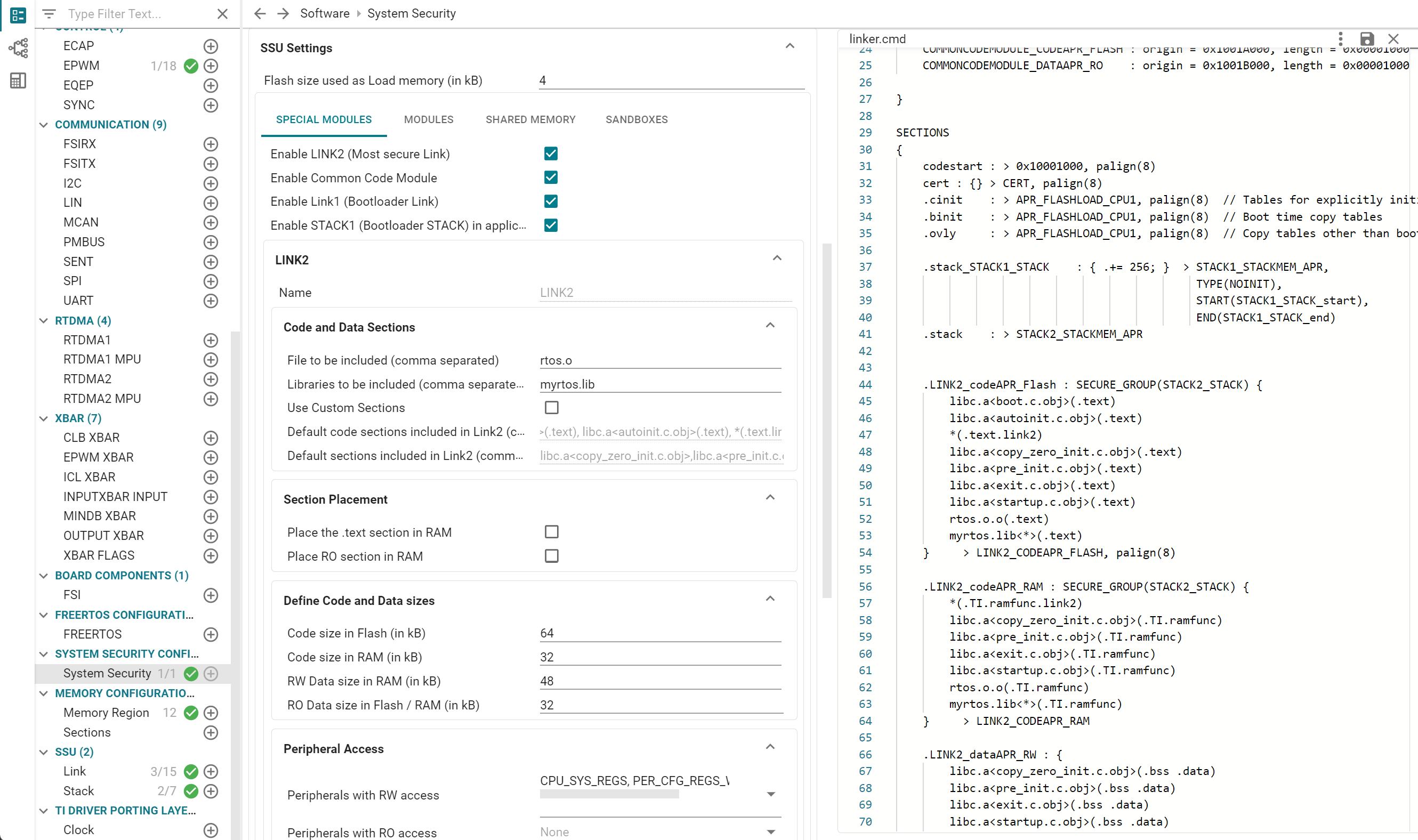Toggle the Use Custom Sections checkbox
This screenshot has width=1418, height=840.
(551, 408)
